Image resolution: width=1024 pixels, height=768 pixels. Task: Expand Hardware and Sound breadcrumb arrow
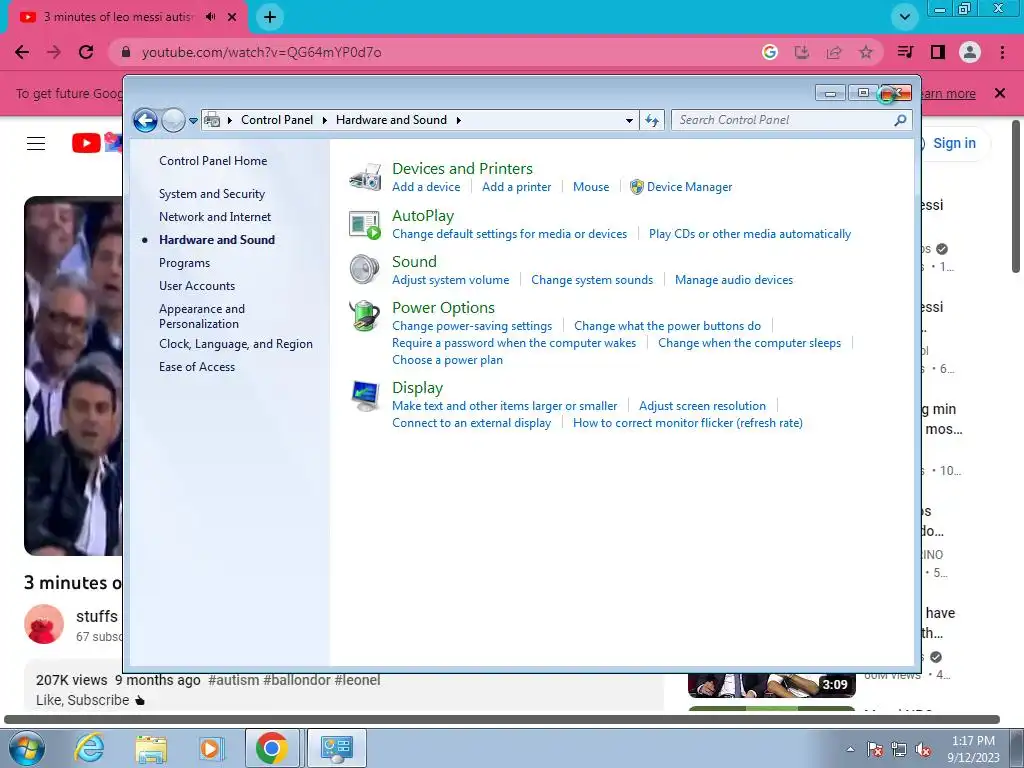458,120
